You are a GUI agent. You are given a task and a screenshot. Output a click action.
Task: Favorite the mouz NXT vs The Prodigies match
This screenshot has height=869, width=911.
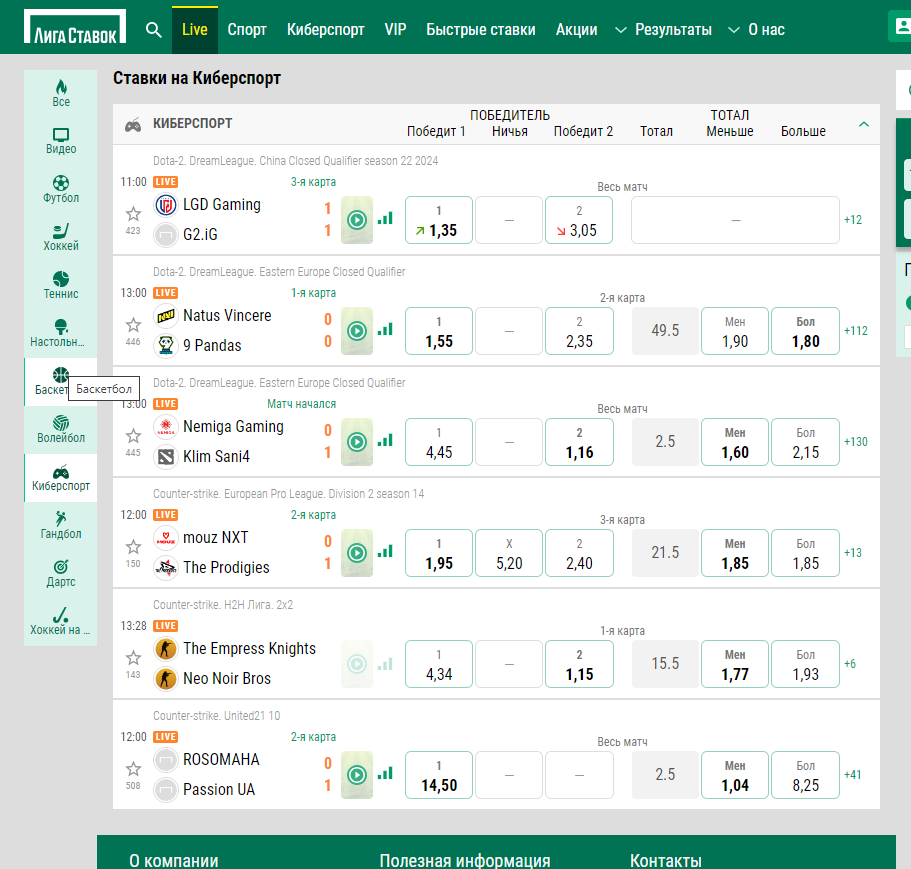(x=134, y=547)
